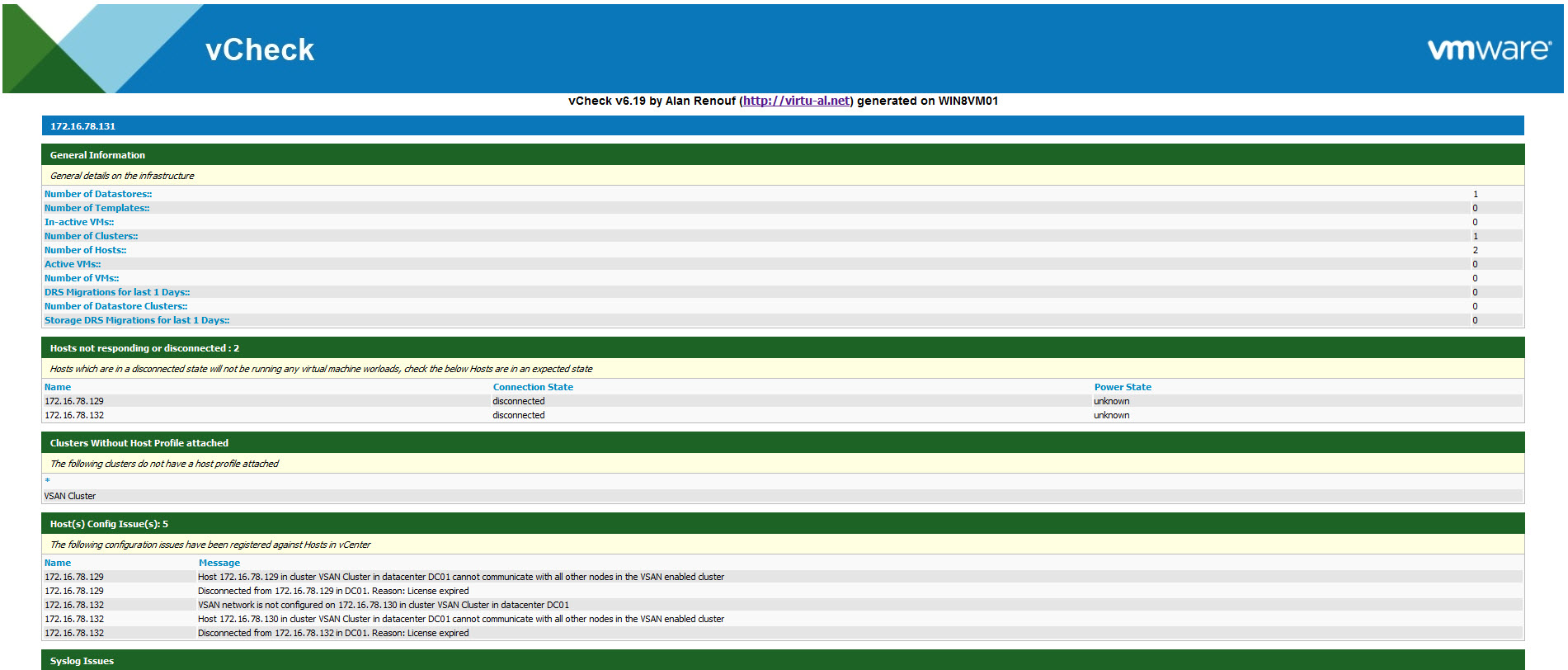1568x670 pixels.
Task: Click 'Clusters Without Host Profile attached' header
Action: pos(783,443)
